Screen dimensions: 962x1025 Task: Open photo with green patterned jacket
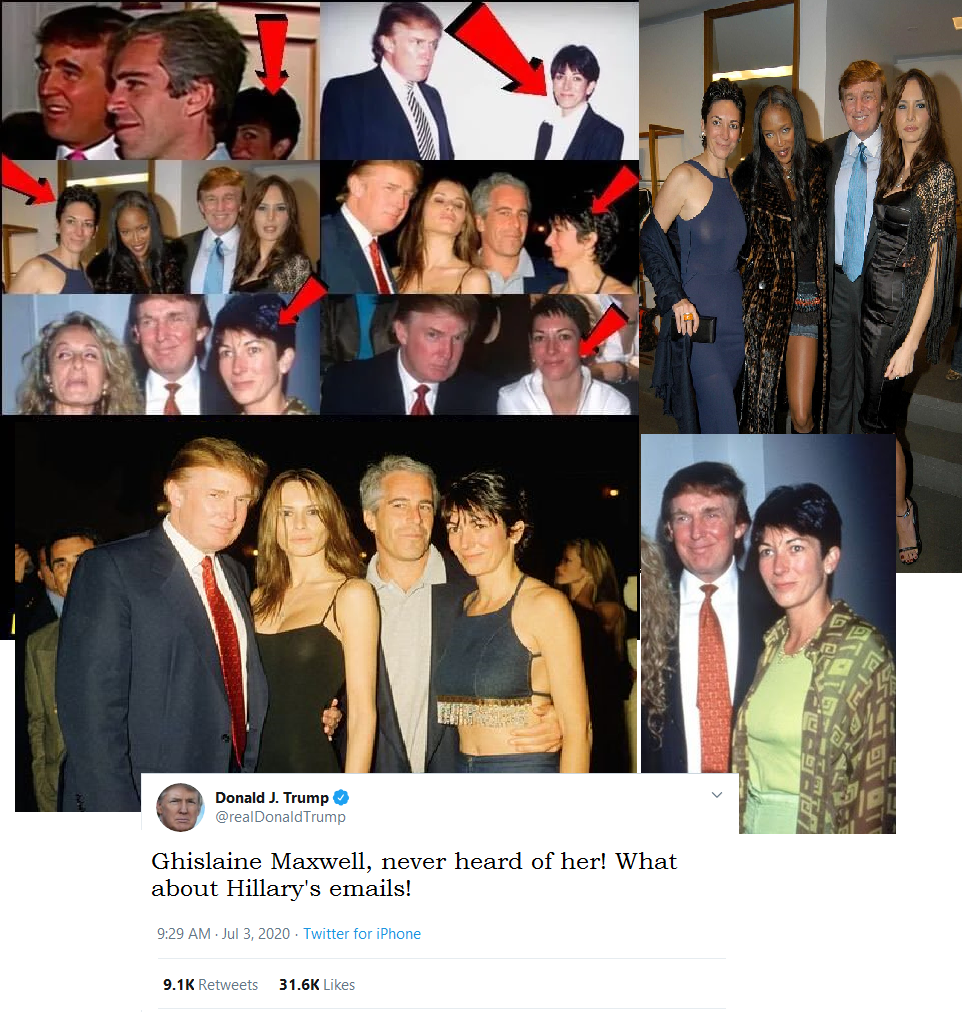click(x=768, y=633)
